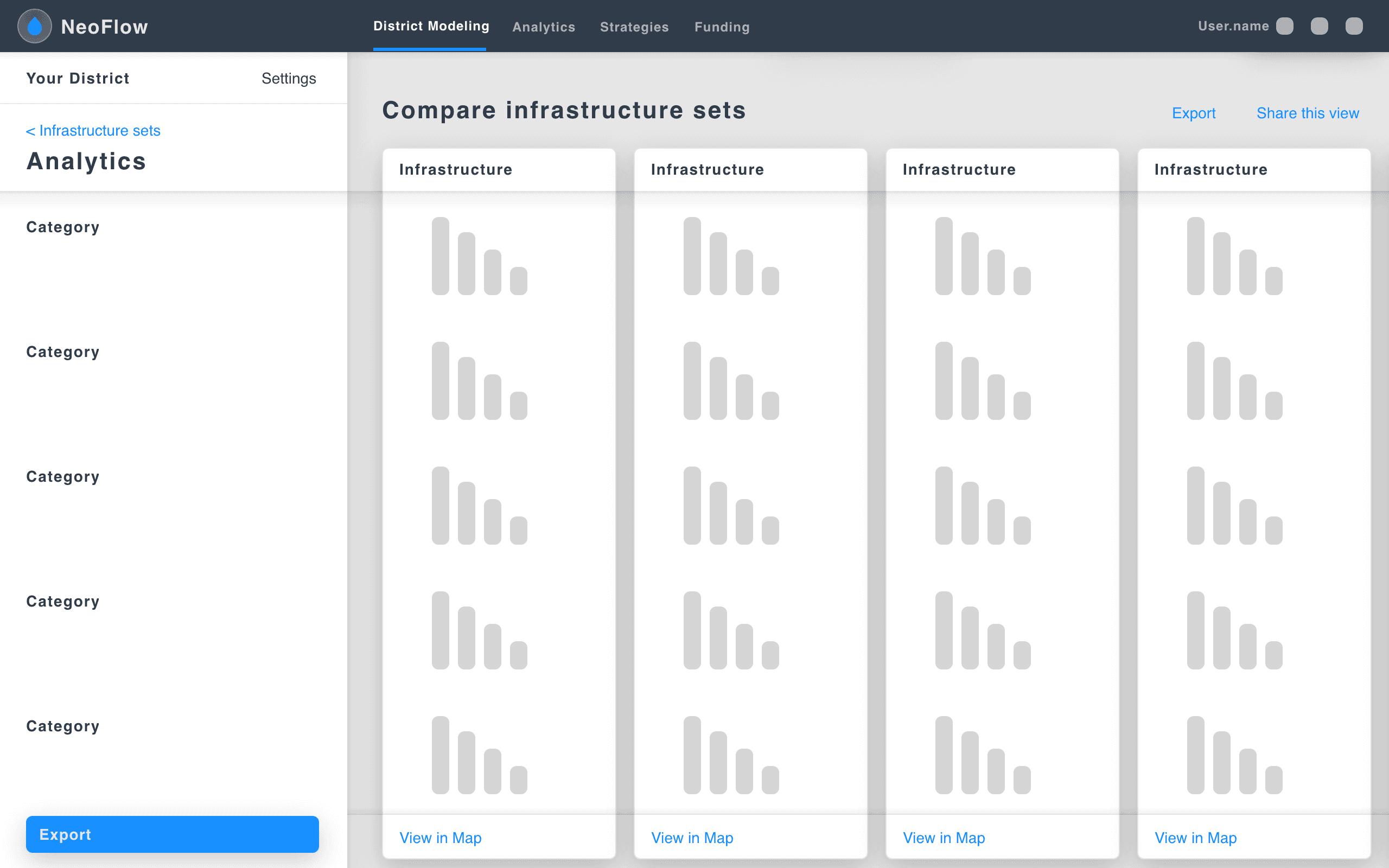The width and height of the screenshot is (1389, 868).
Task: Open the District Modeling tab
Action: (431, 27)
